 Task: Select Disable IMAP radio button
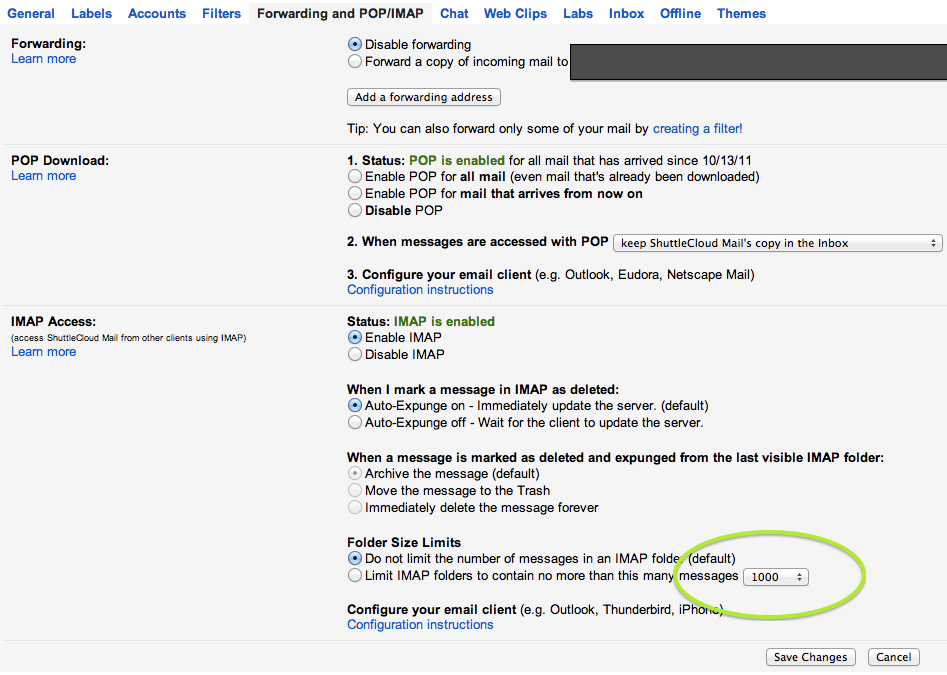pos(355,355)
